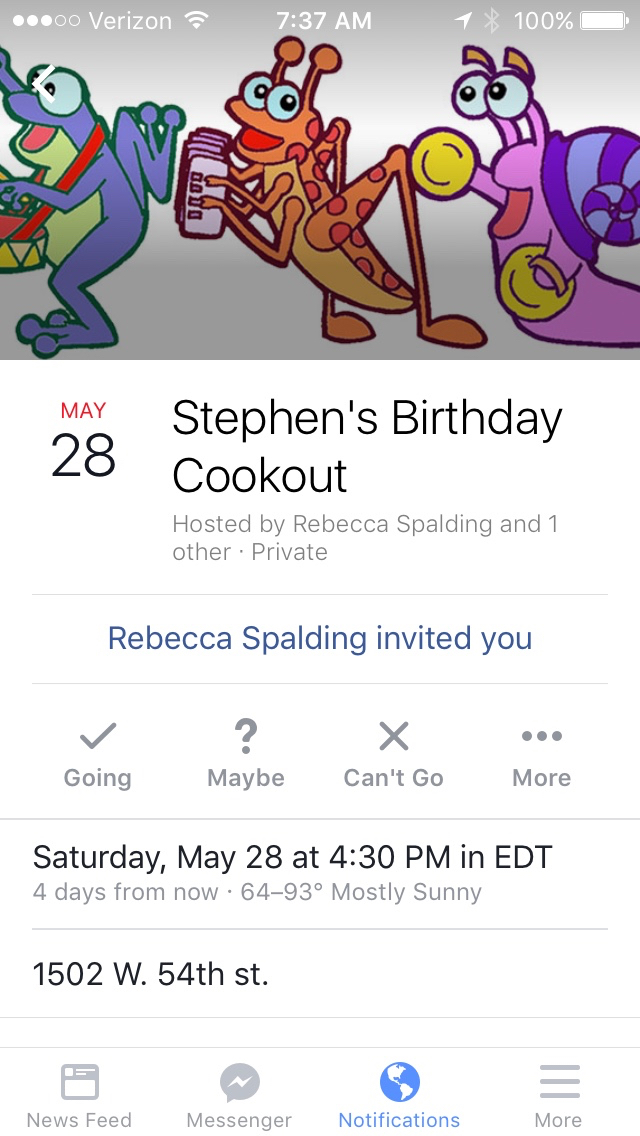This screenshot has height=1136, width=640.
Task: Open the three-dot More options
Action: click(541, 738)
